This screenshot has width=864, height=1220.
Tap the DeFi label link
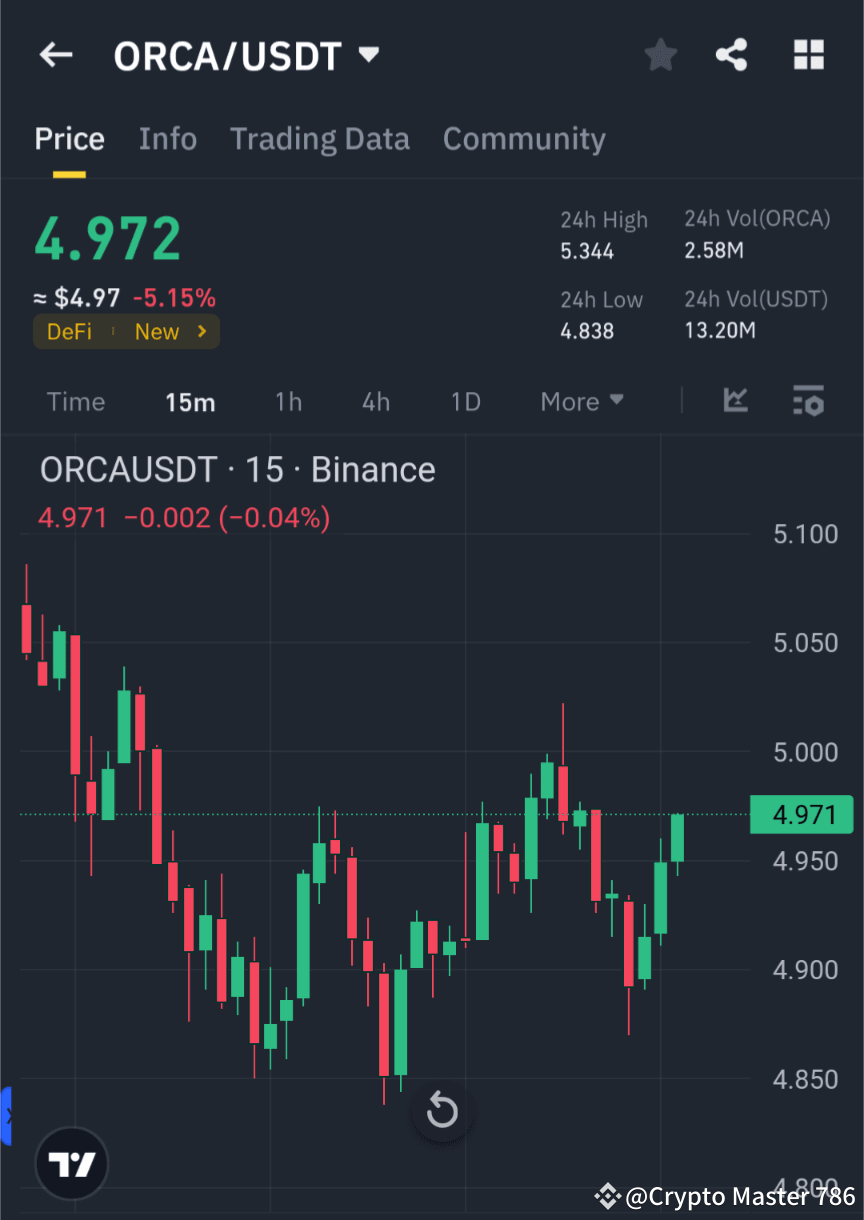pyautogui.click(x=69, y=331)
